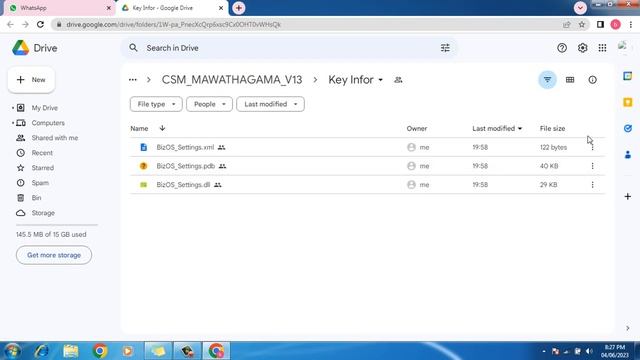
Task: Open more actions for BizOS_Settings.pdb
Action: [592, 166]
